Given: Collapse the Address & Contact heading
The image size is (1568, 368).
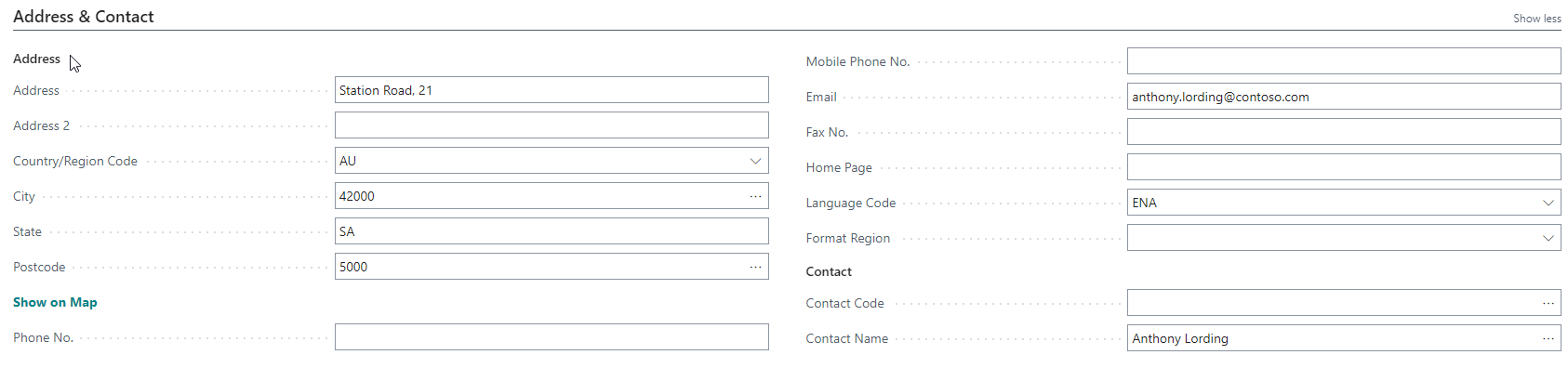Looking at the screenshot, I should click(84, 17).
